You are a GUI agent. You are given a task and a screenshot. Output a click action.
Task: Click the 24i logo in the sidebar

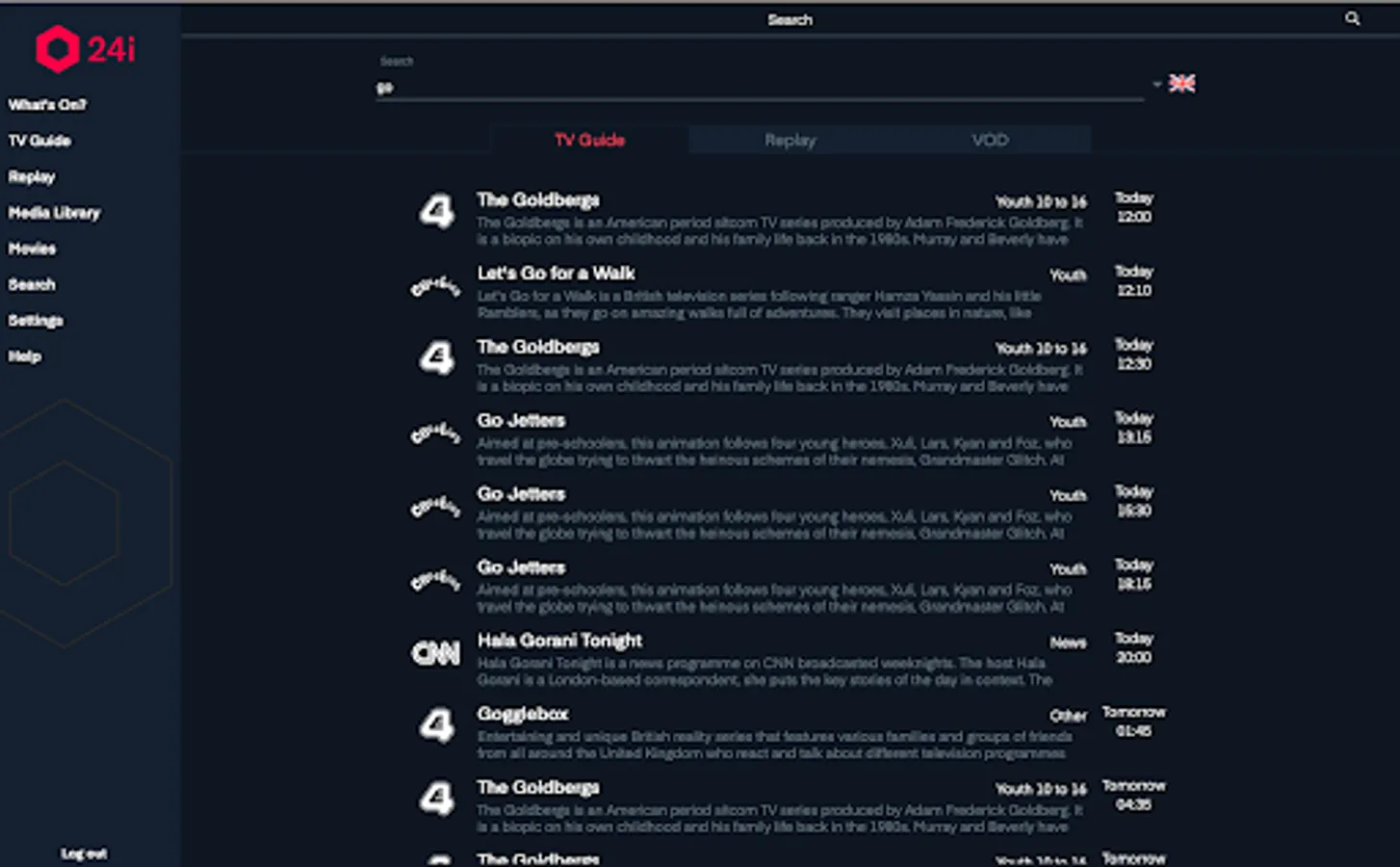pyautogui.click(x=86, y=48)
